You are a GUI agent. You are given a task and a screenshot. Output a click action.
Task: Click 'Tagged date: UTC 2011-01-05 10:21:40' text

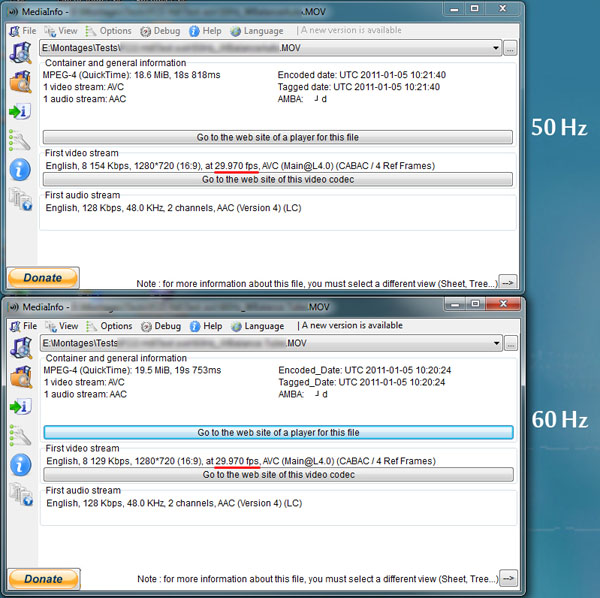pyautogui.click(x=359, y=87)
